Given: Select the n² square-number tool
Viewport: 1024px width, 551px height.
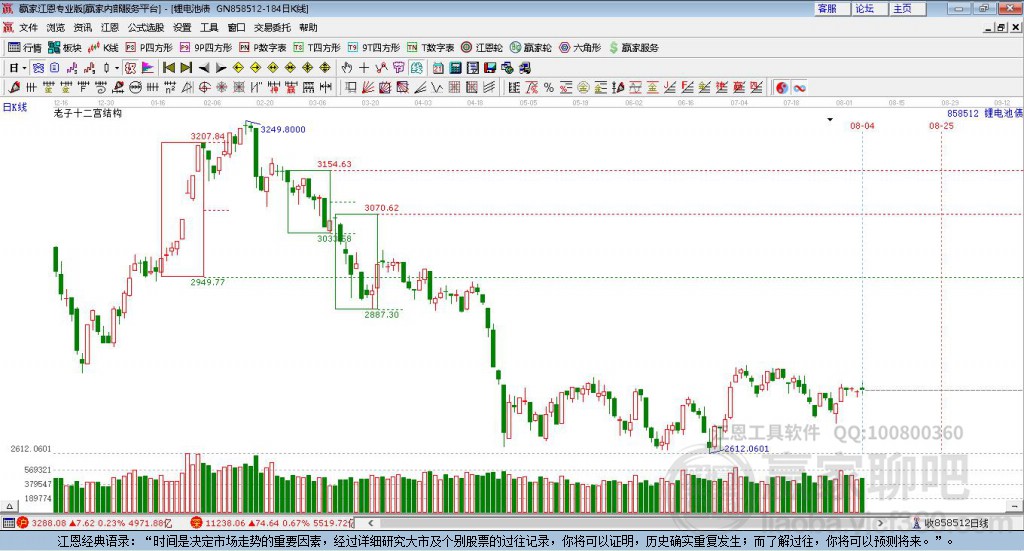Looking at the screenshot, I should pos(170,87).
